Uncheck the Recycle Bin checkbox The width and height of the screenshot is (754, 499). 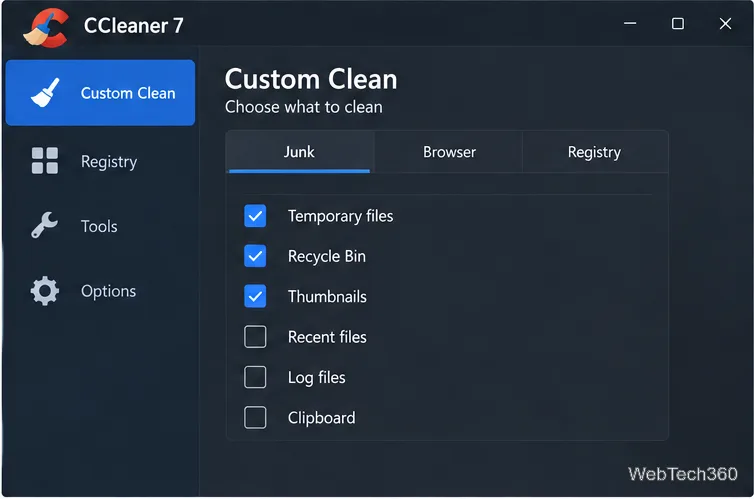(x=255, y=256)
